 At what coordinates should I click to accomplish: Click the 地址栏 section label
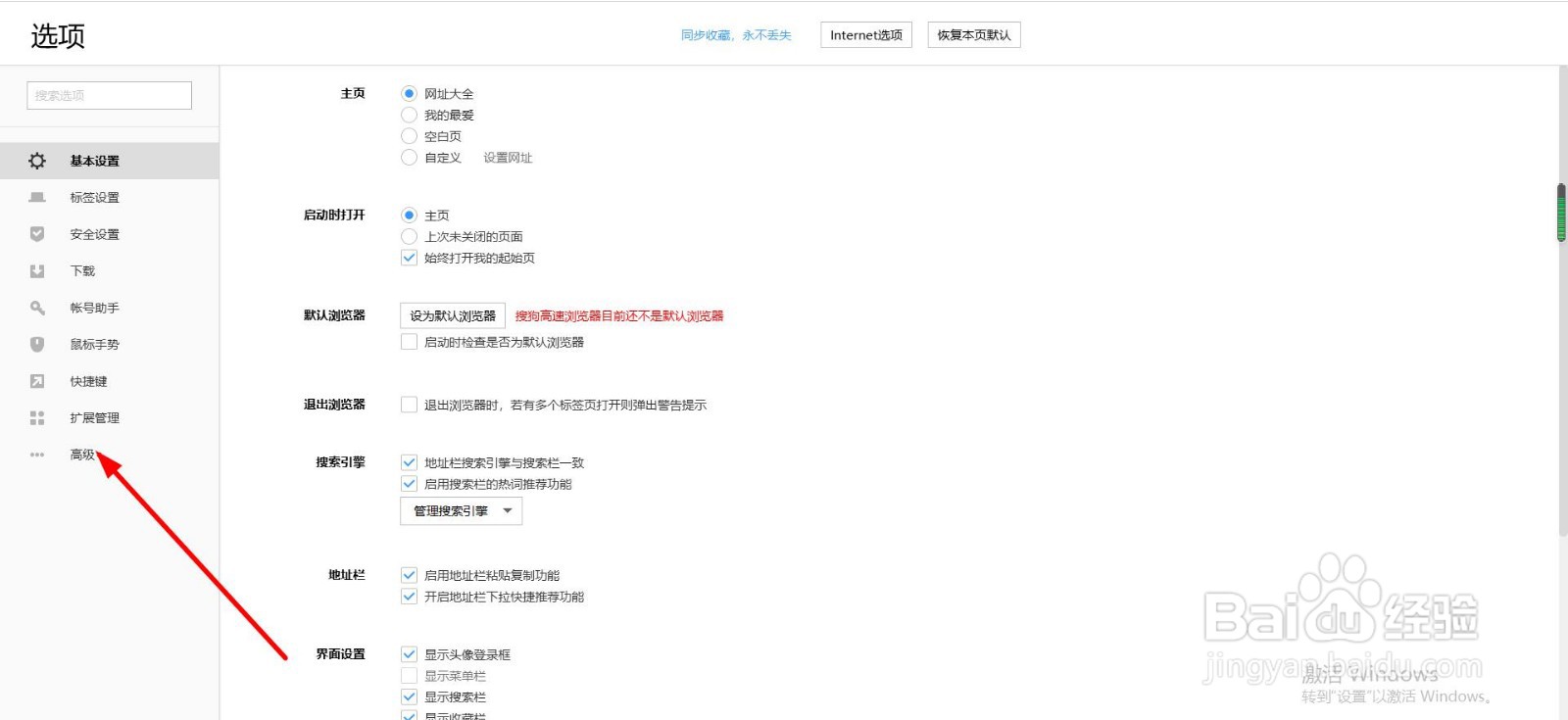pos(347,575)
